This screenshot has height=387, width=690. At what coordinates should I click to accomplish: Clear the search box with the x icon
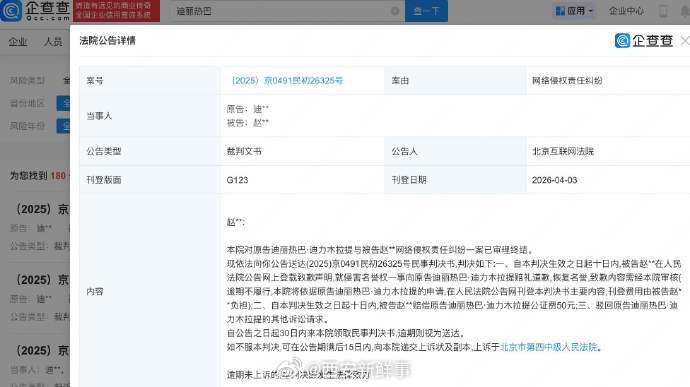tap(395, 11)
